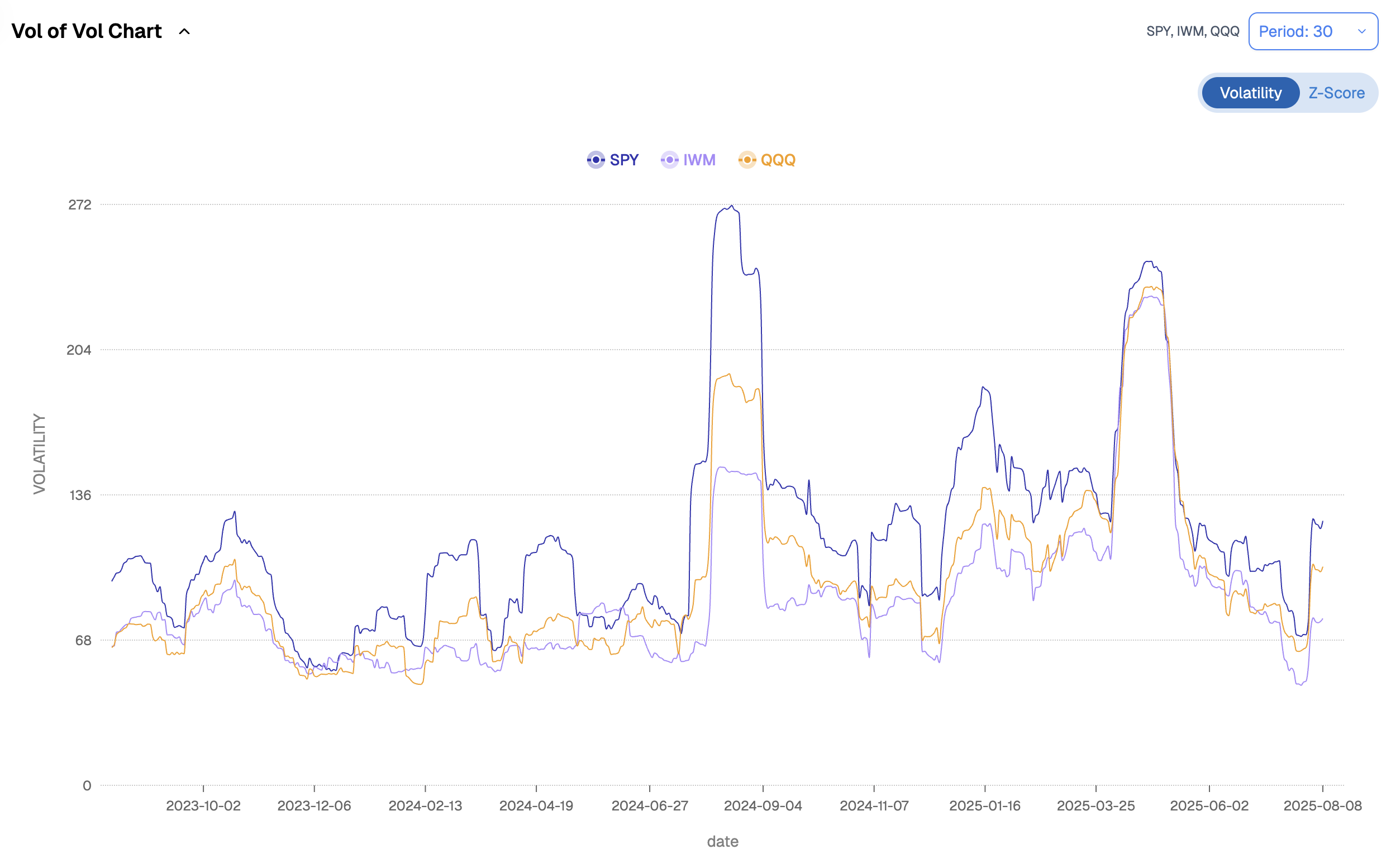Click the VOLATILITY y-axis title
Viewport: 1391px width, 868px height.
[x=39, y=454]
